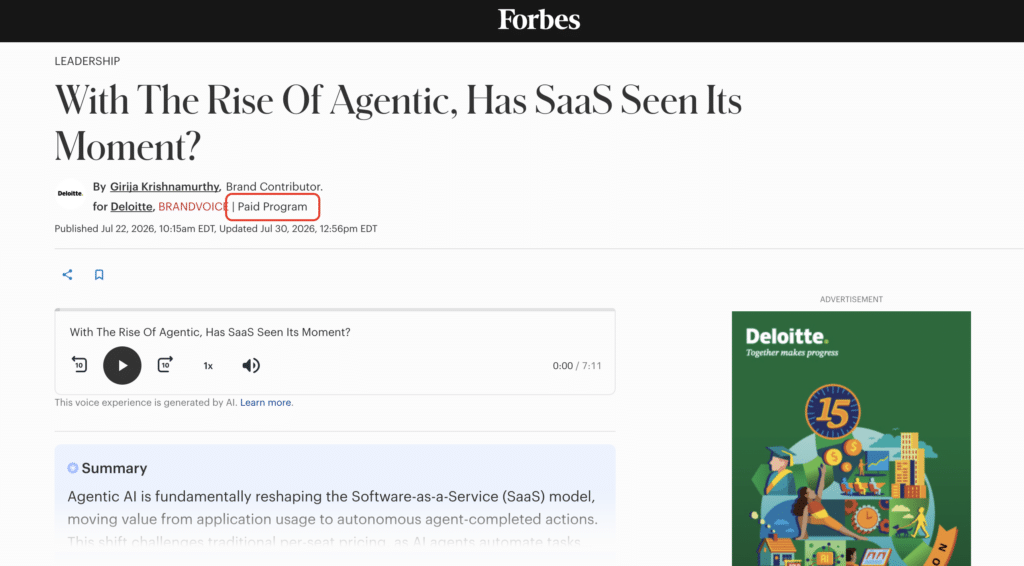Open the Deloitte advertisement banner

point(851,438)
